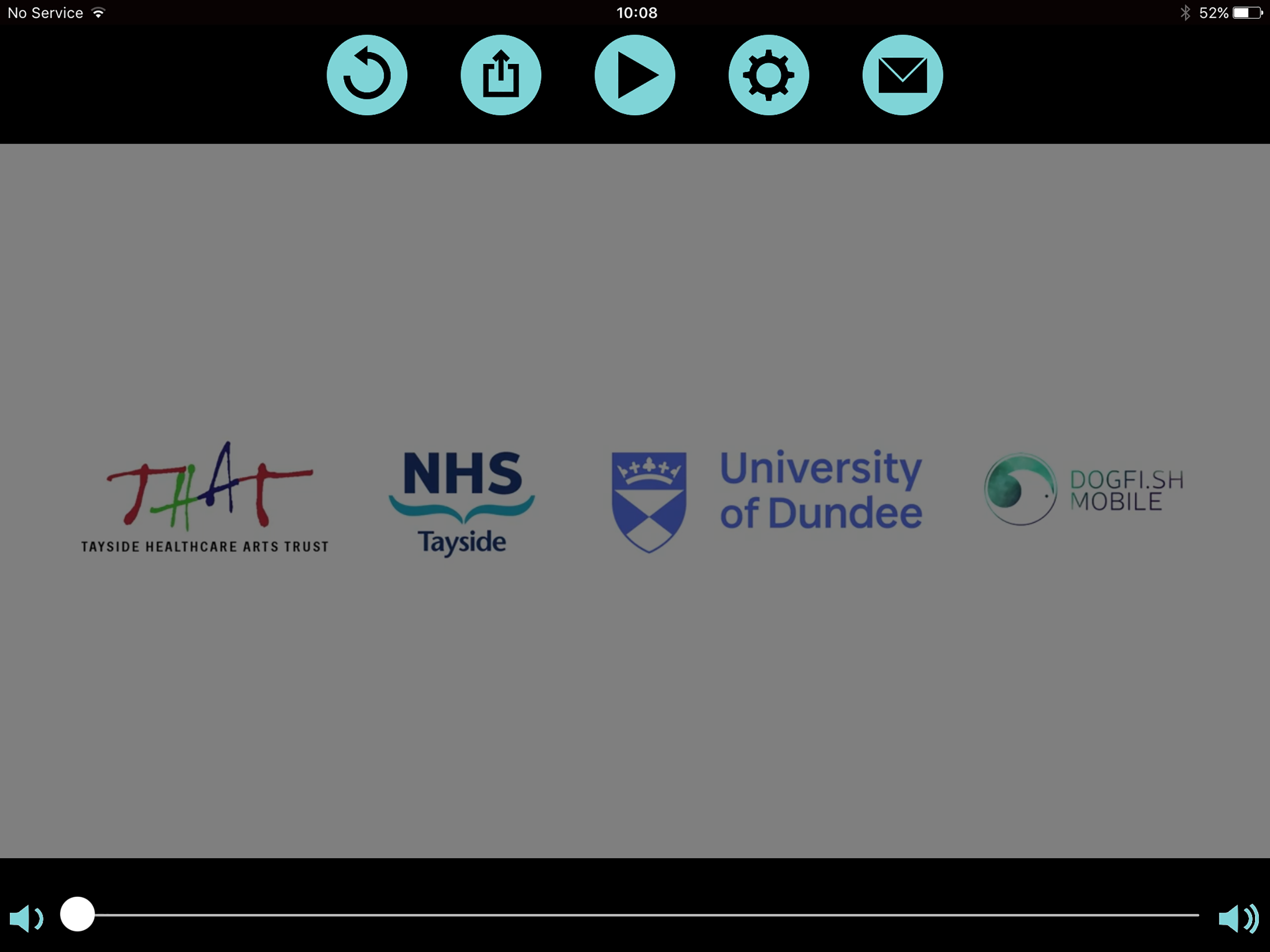The height and width of the screenshot is (952, 1270).
Task: Tap the battery indicator in status bar
Action: 1248,13
